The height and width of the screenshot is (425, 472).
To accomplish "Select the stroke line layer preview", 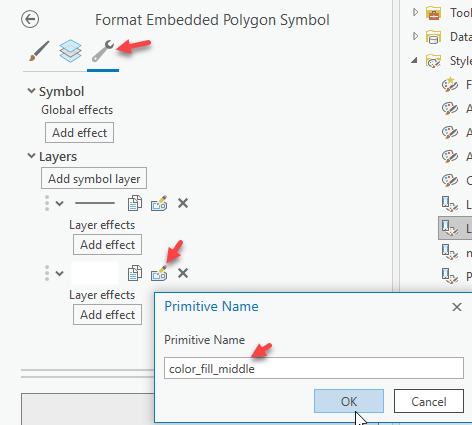I will tap(95, 203).
